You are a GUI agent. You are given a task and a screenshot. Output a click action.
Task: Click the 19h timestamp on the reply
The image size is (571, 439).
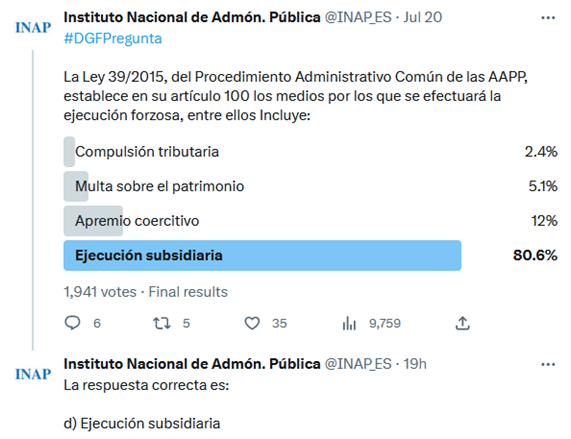coord(415,364)
